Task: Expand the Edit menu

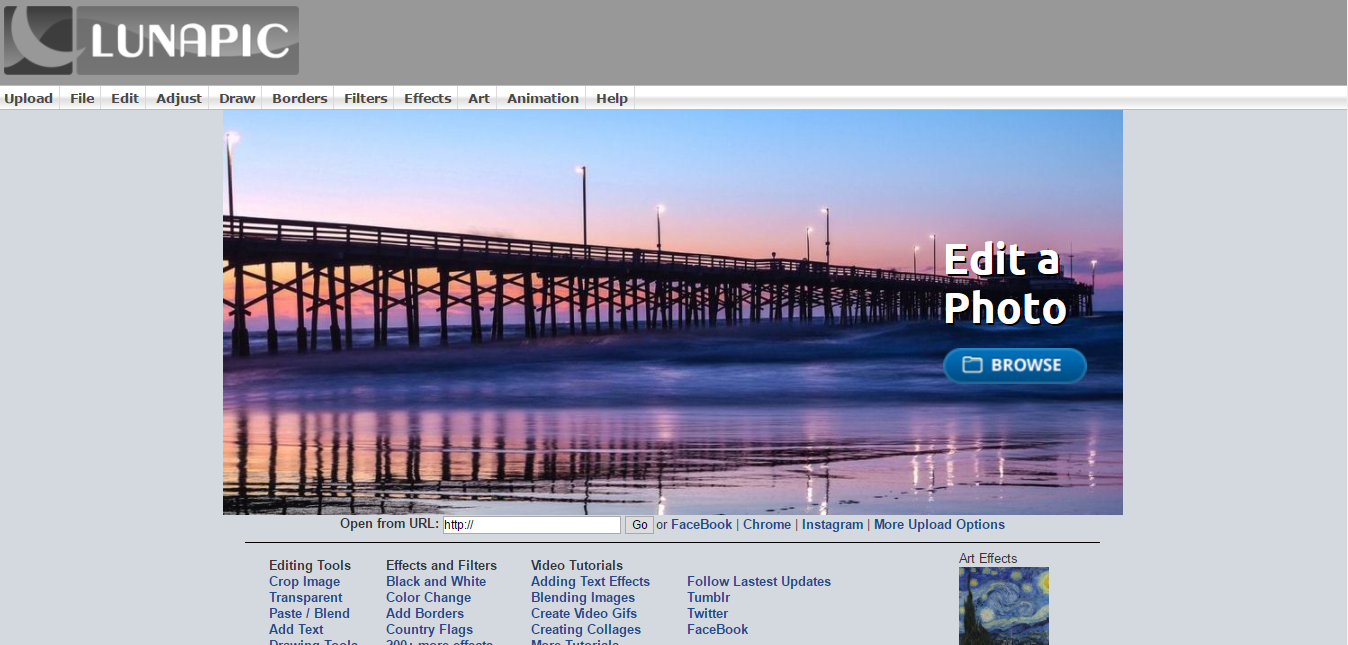Action: click(125, 98)
